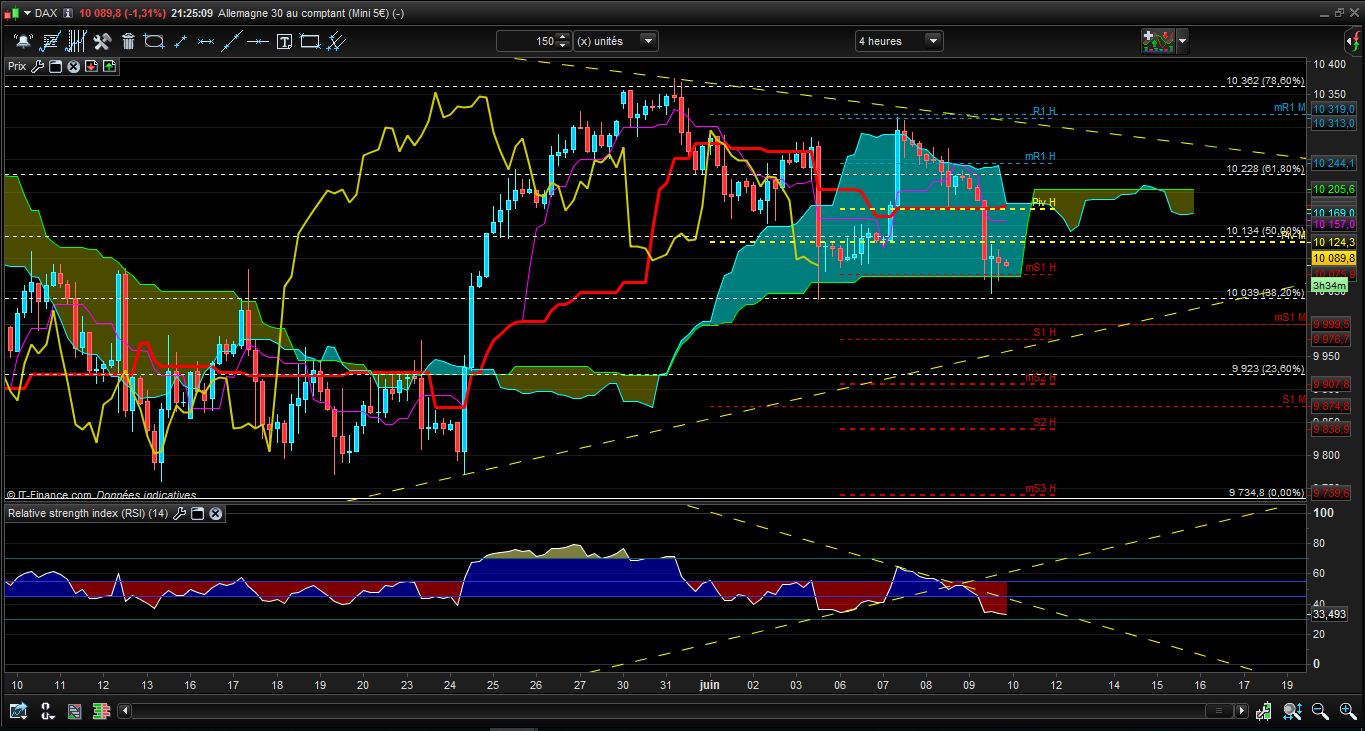
Task: Click the 10 244,1 price tag
Action: (x=1333, y=164)
